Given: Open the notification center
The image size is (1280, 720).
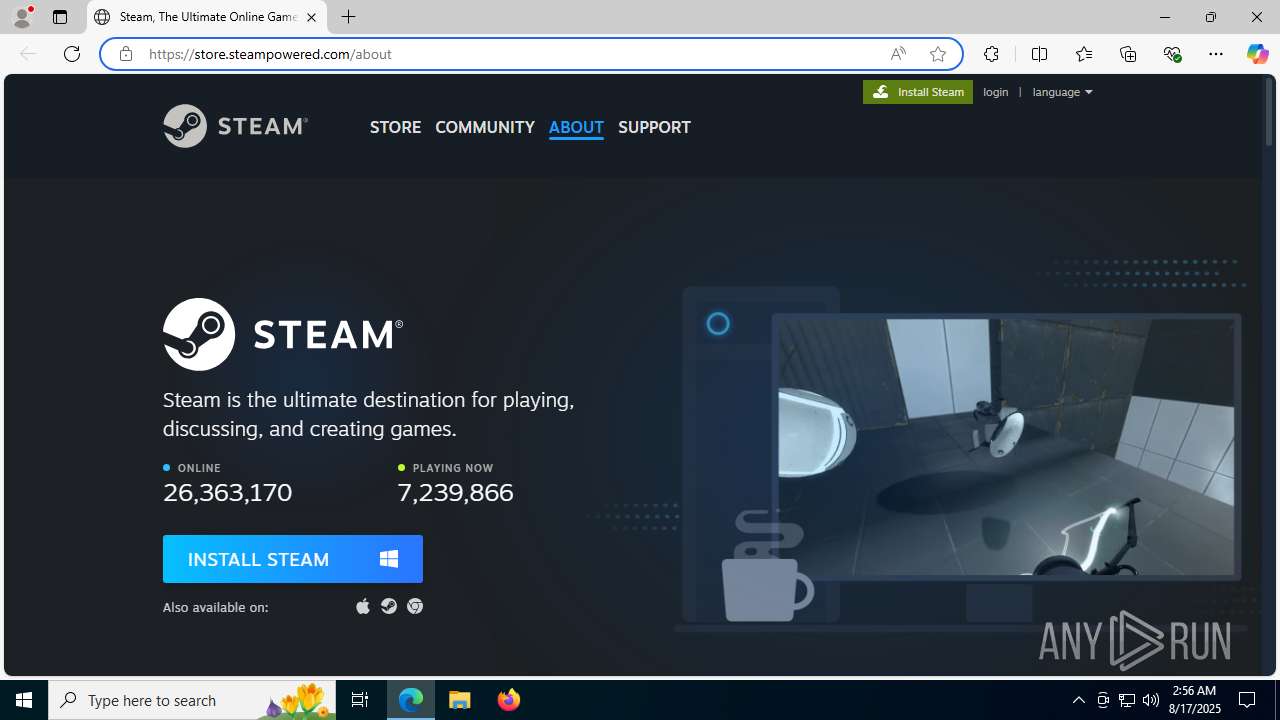Looking at the screenshot, I should click(x=1248, y=700).
